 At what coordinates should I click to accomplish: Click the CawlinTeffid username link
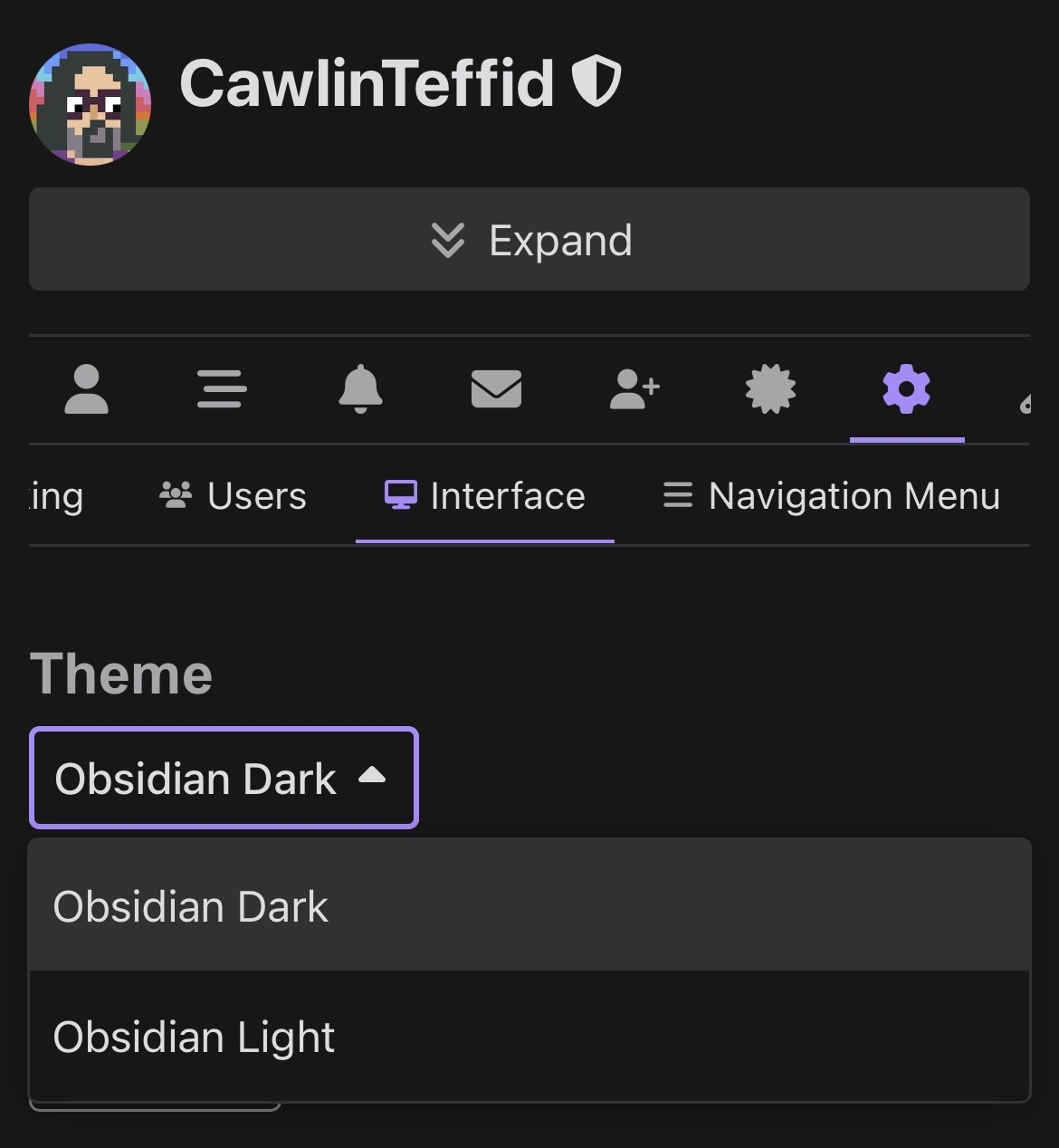367,83
